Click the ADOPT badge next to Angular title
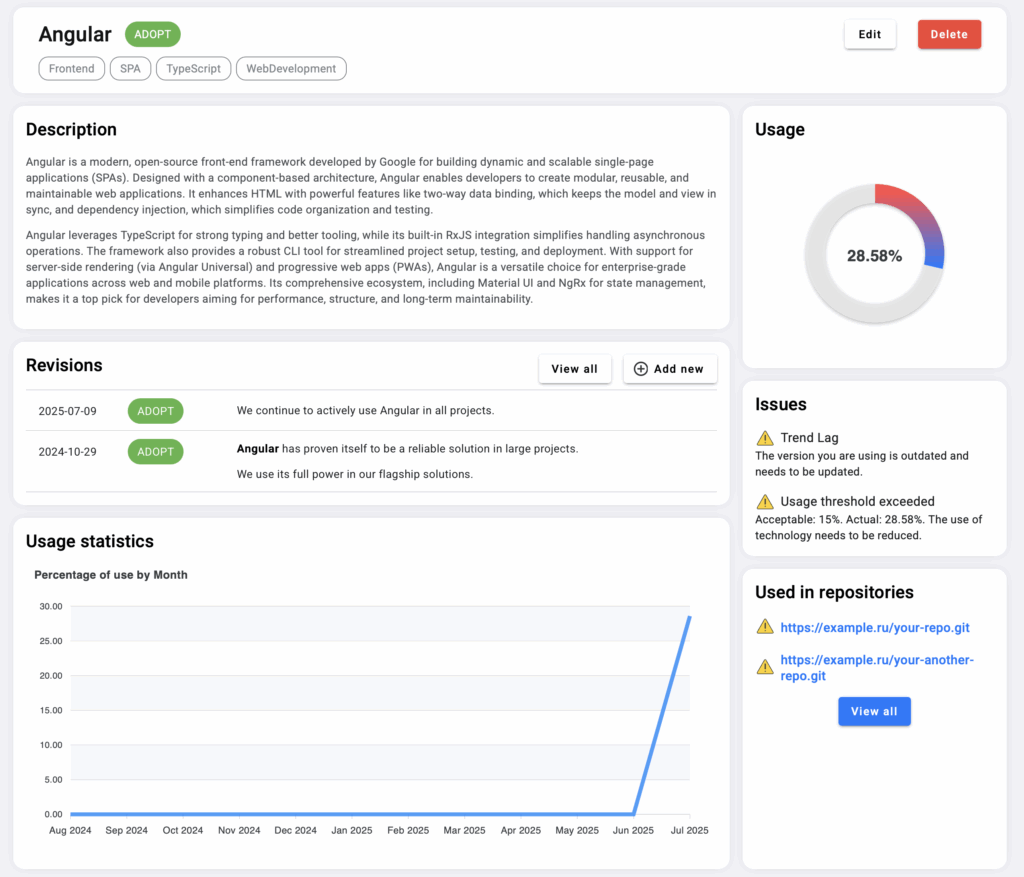This screenshot has height=877, width=1024. tap(152, 34)
